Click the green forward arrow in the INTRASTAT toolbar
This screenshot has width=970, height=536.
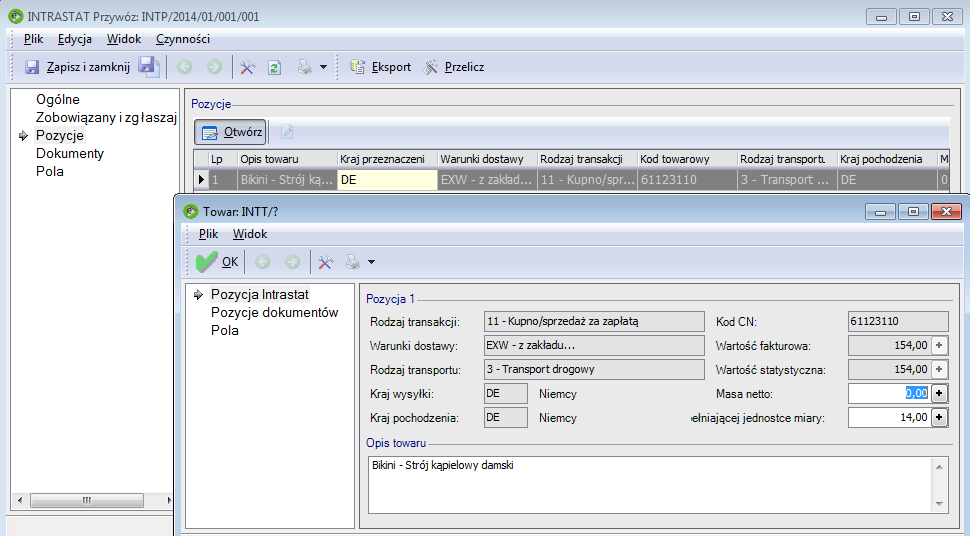214,67
